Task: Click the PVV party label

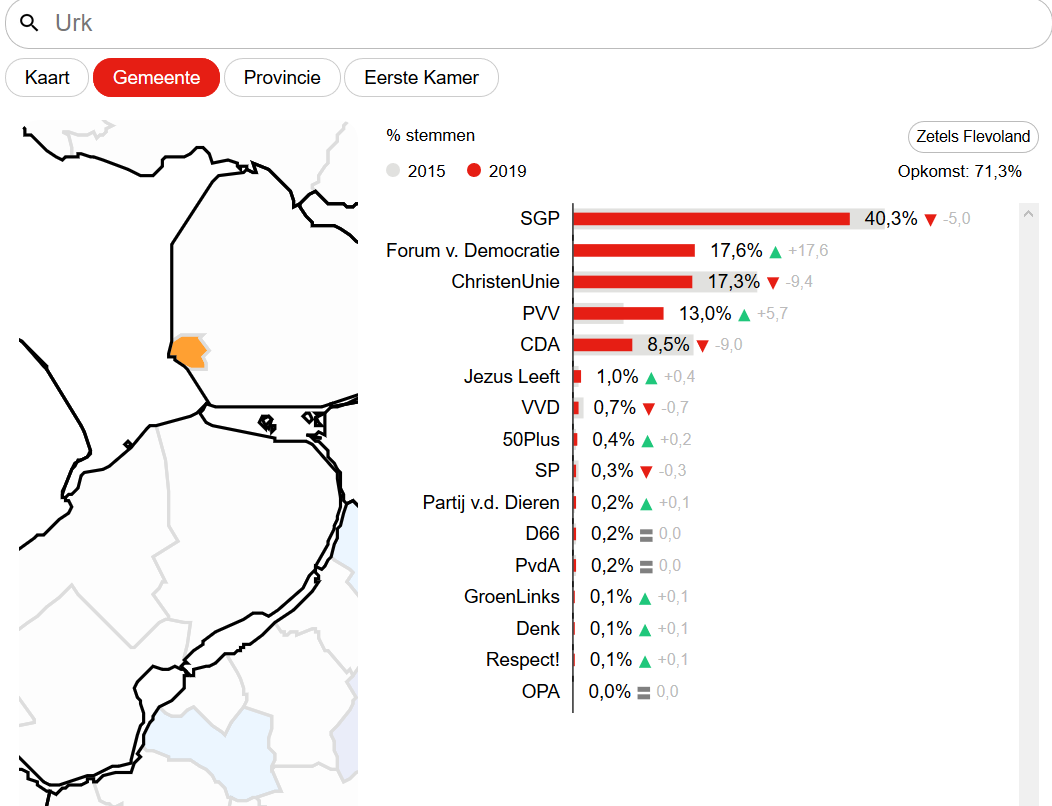Action: pyautogui.click(x=541, y=313)
